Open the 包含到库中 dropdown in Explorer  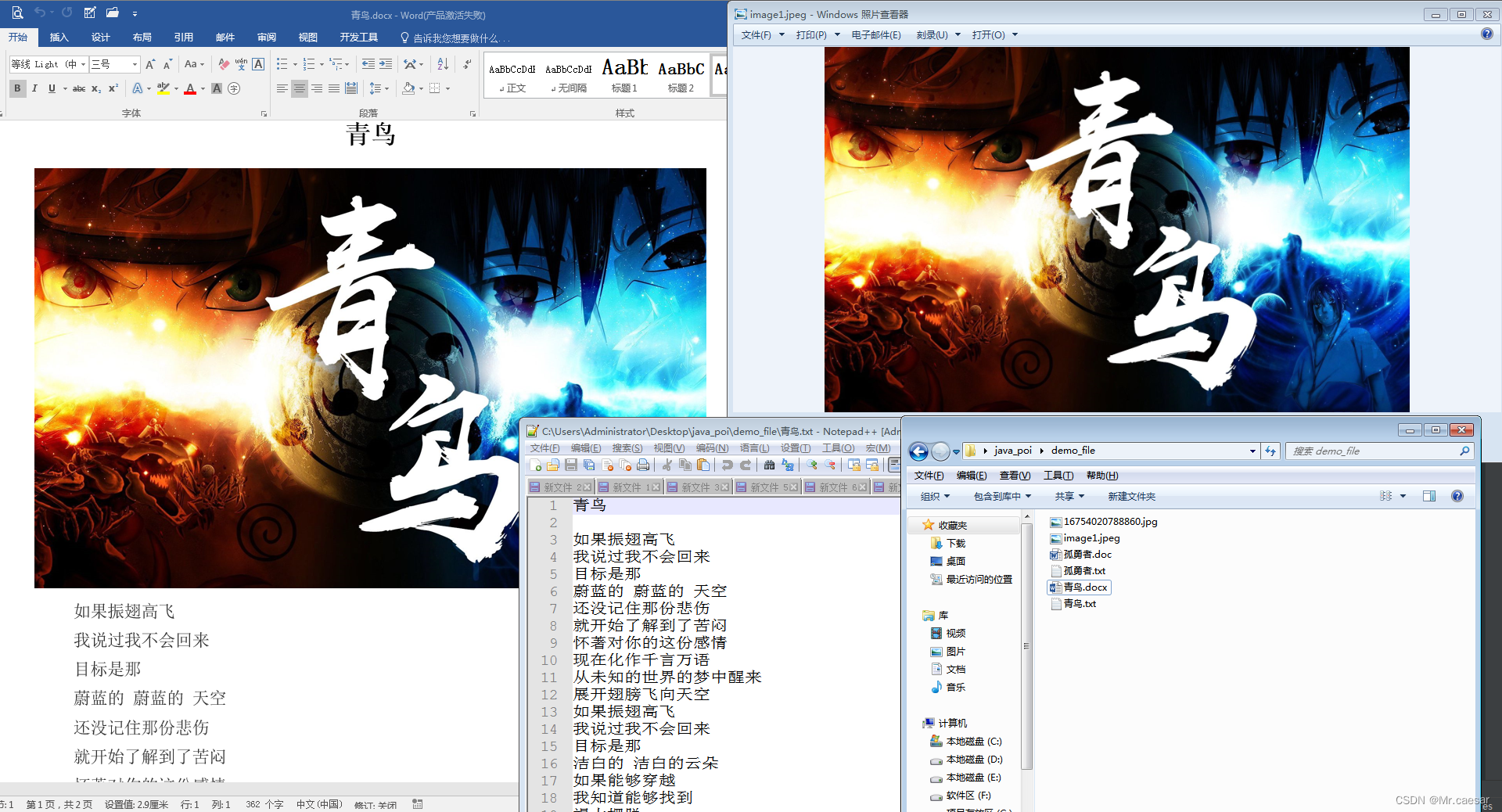[1002, 496]
